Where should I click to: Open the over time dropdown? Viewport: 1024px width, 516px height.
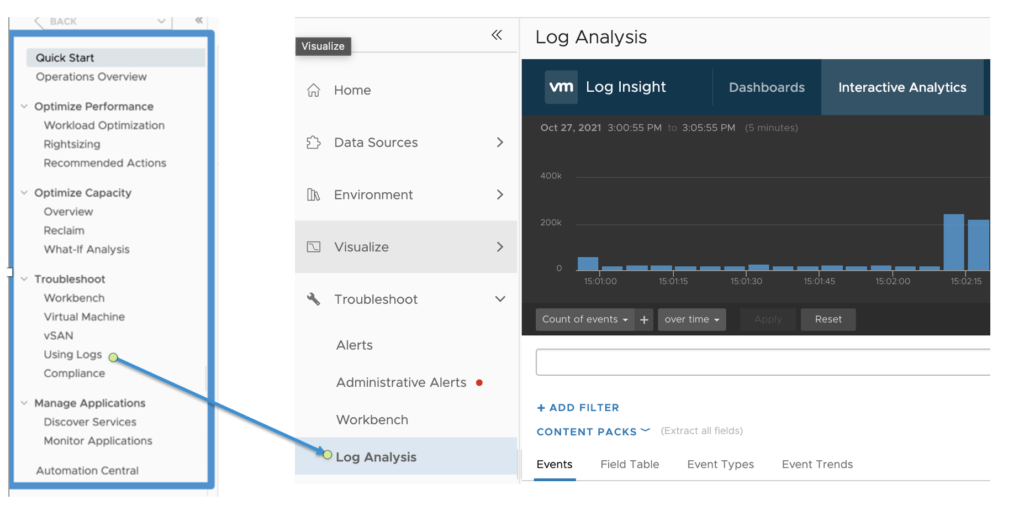click(691, 320)
